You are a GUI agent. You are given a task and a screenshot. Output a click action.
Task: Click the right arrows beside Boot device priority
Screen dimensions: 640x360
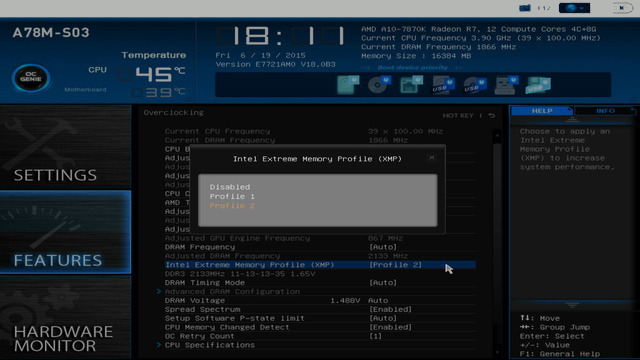(x=458, y=68)
